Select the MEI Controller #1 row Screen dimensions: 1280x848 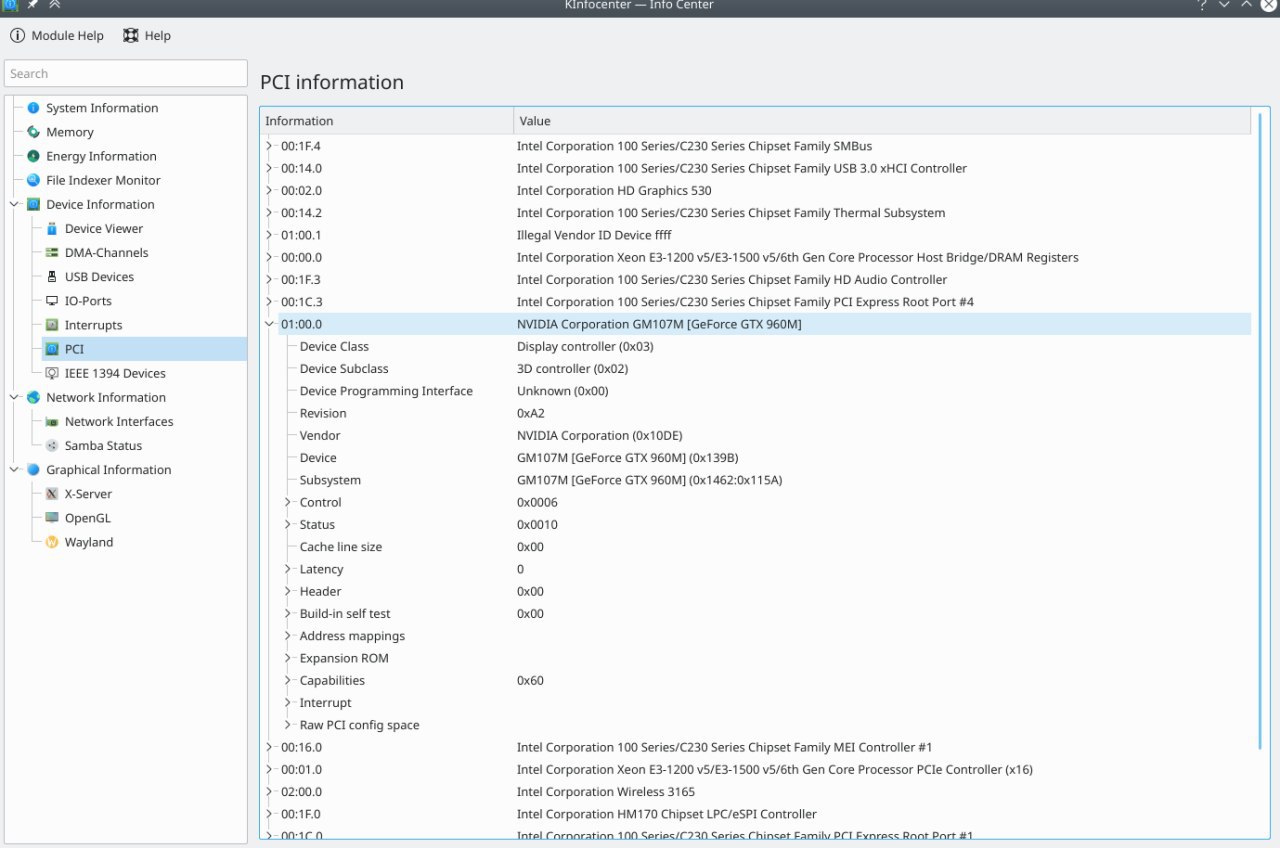tap(755, 747)
